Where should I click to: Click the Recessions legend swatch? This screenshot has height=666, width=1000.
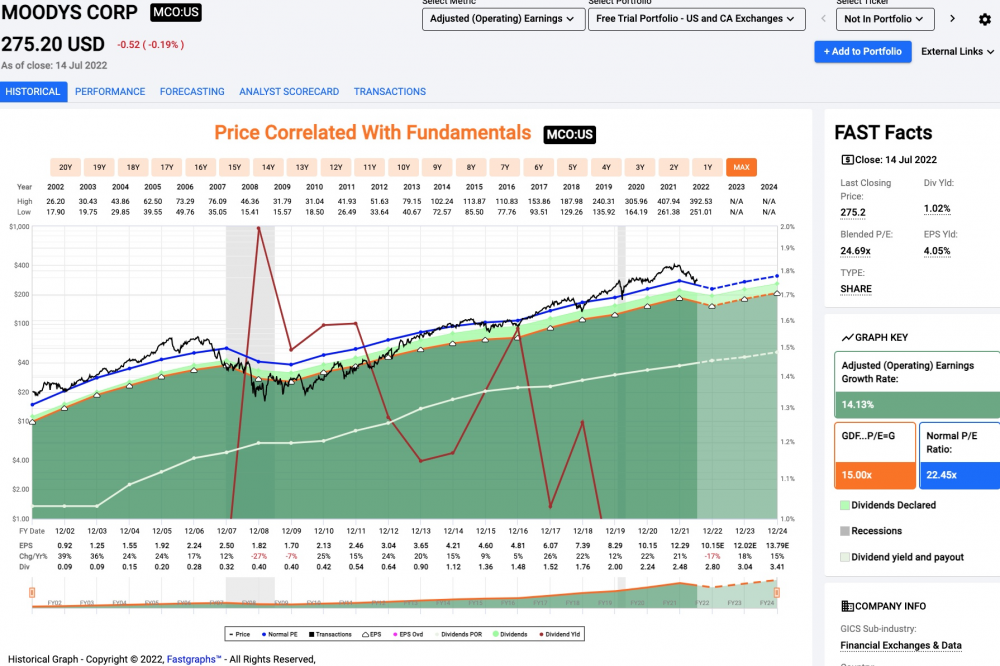point(845,531)
